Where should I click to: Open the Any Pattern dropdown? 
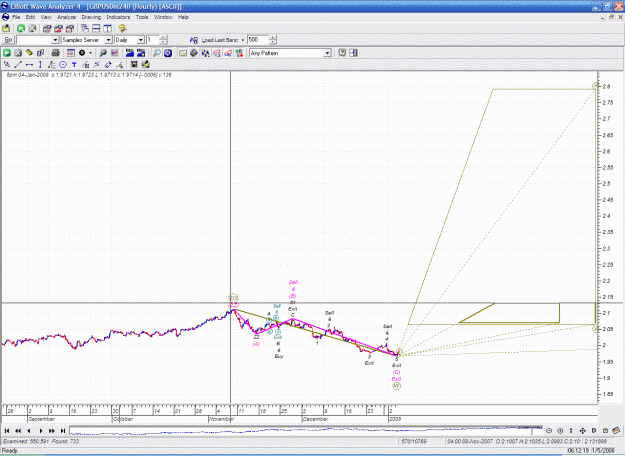click(327, 53)
